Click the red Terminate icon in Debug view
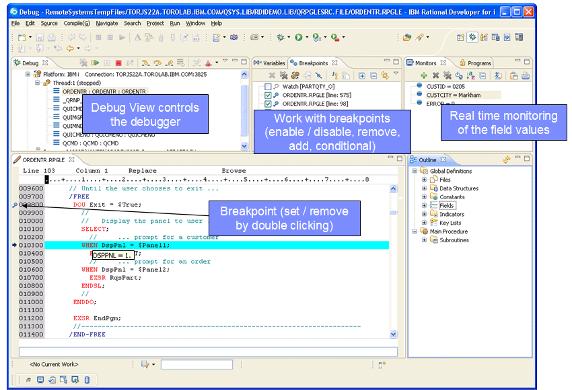 point(119,63)
